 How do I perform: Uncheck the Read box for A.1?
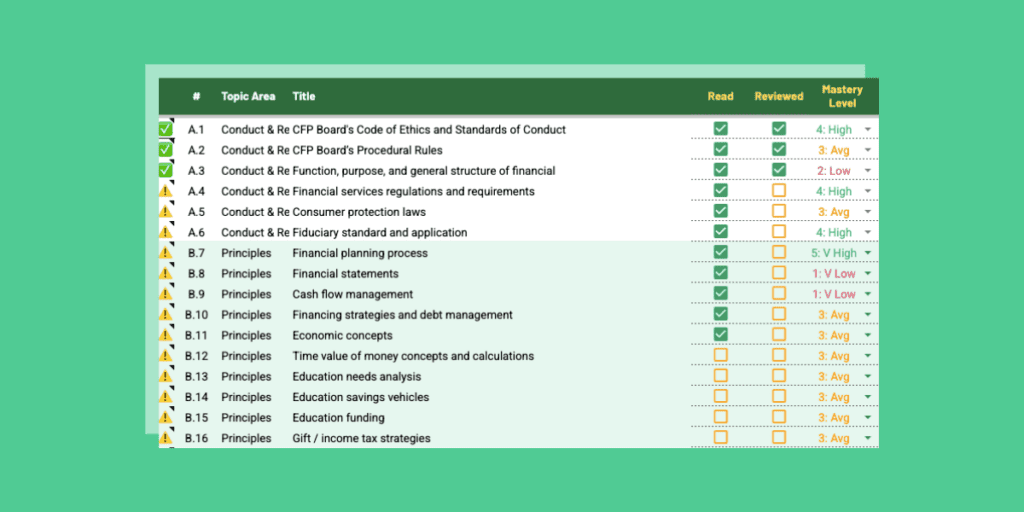(x=720, y=129)
